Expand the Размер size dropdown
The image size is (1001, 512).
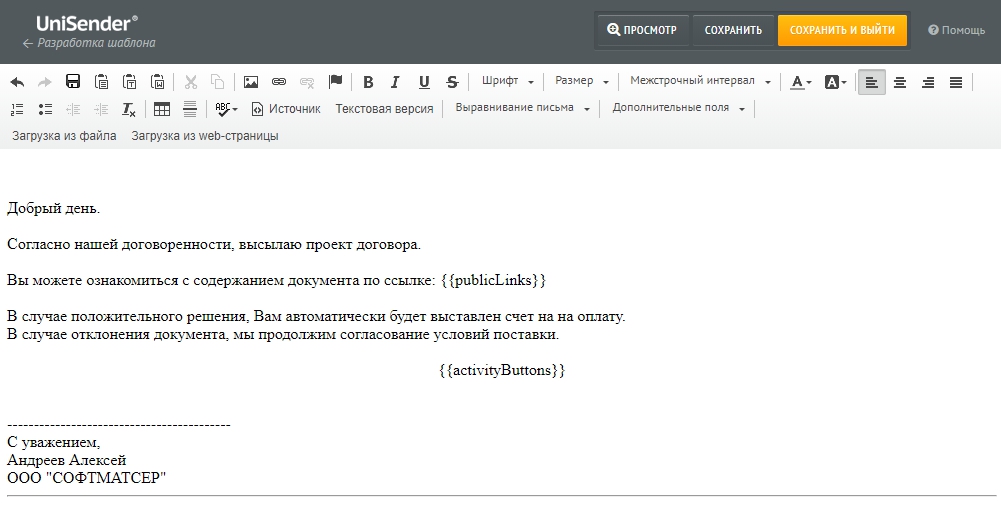click(580, 81)
